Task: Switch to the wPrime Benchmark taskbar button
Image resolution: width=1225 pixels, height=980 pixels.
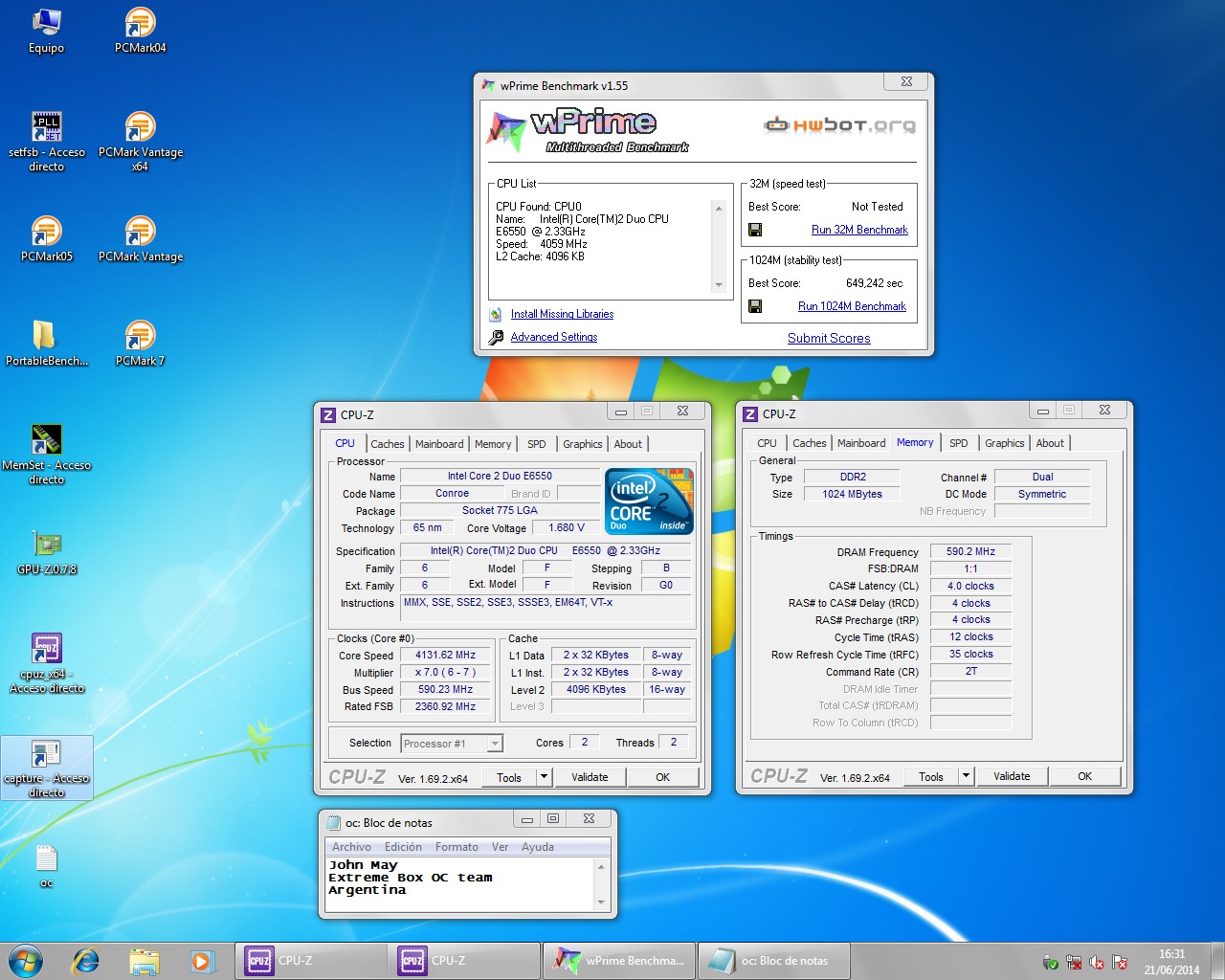Action: point(619,961)
